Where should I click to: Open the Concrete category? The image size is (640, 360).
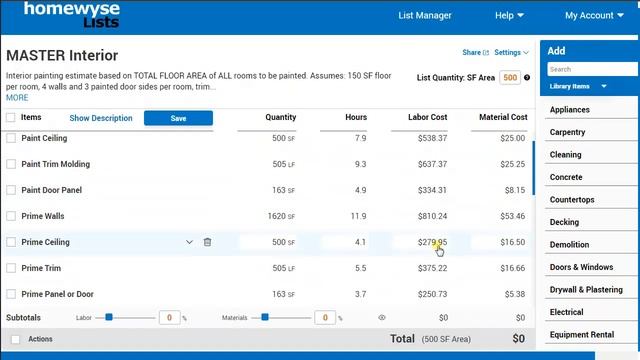point(566,177)
